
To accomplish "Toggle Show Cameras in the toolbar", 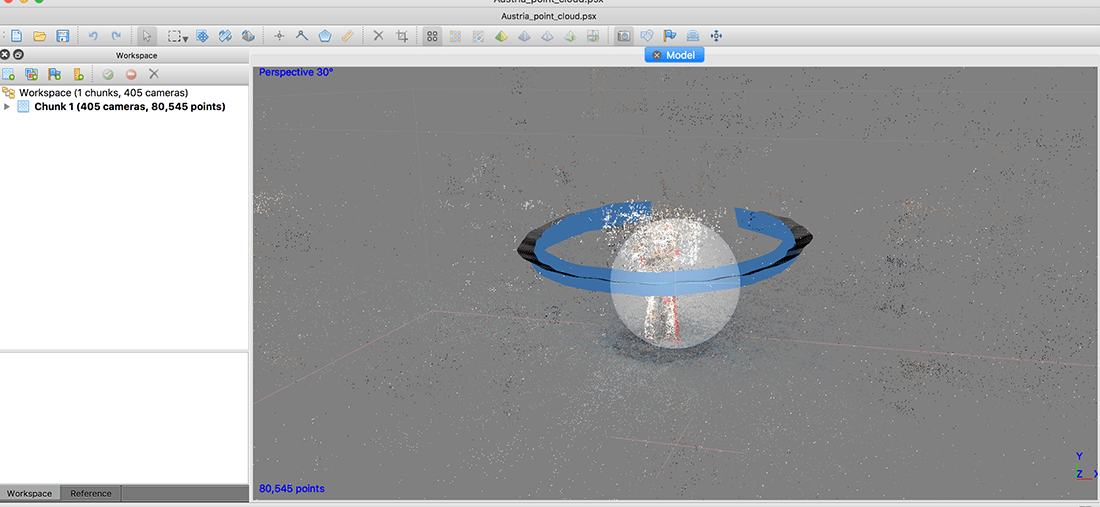I will click(x=623, y=36).
